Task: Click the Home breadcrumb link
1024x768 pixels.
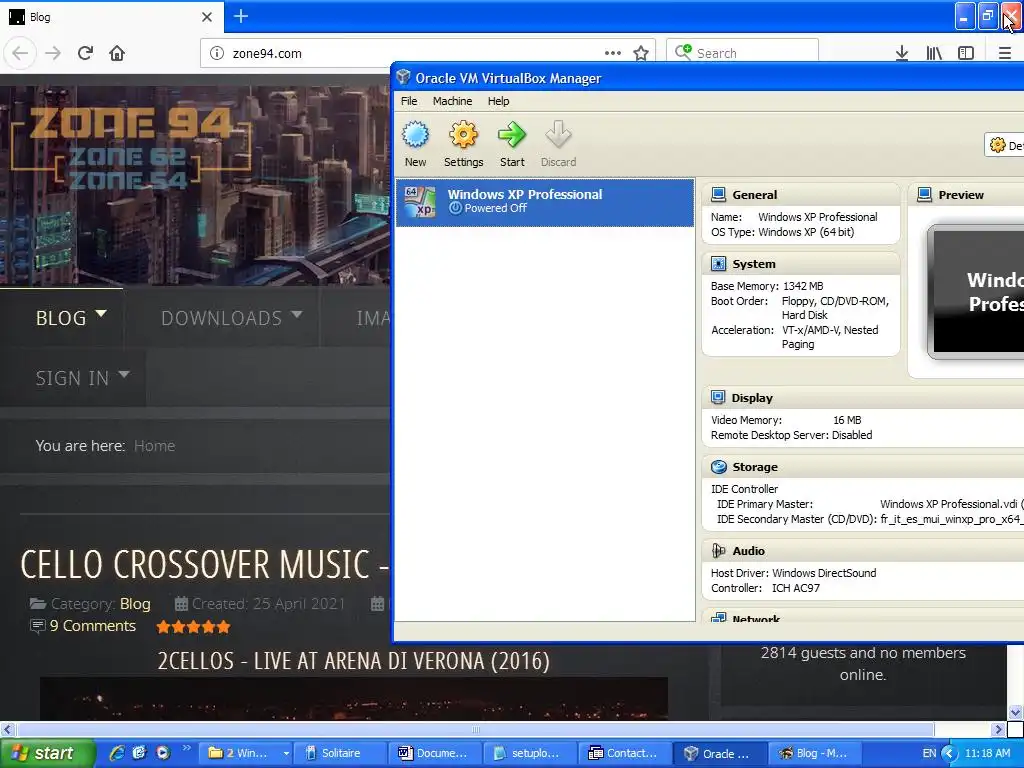Action: pyautogui.click(x=154, y=446)
